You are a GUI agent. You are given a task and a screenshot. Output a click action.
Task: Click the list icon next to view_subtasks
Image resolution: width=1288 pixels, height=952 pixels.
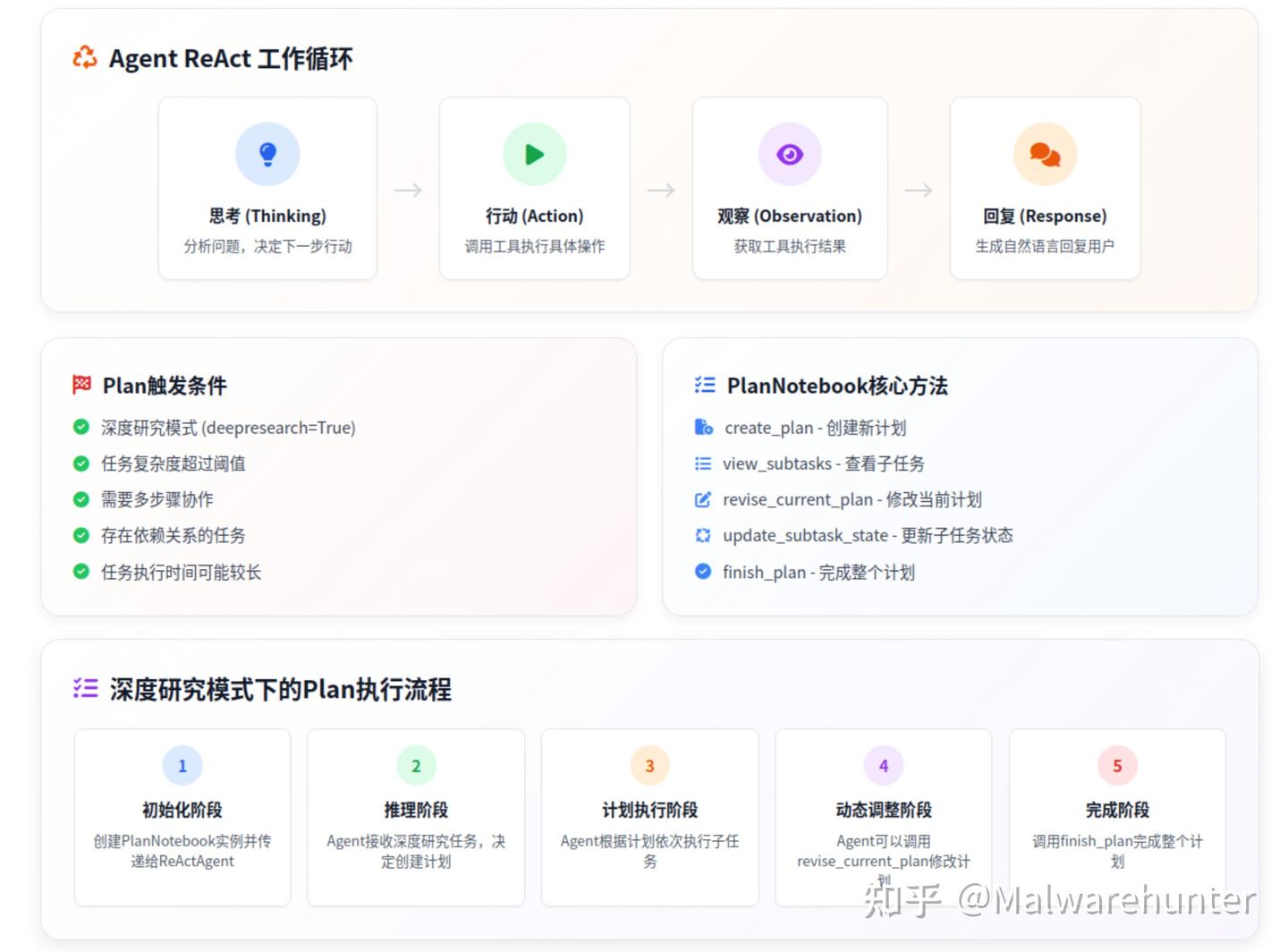point(703,463)
